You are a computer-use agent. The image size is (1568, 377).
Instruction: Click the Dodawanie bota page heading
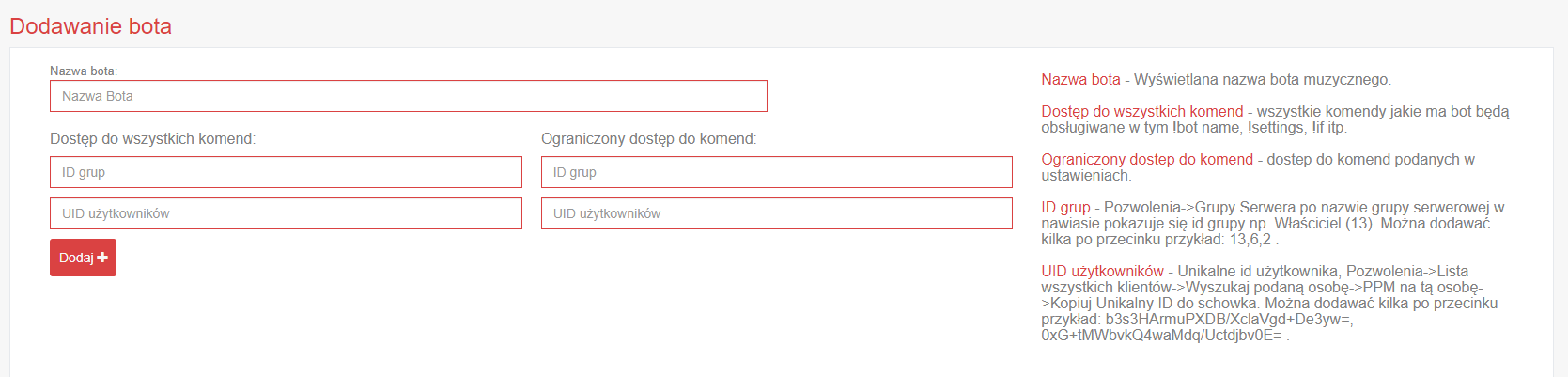tap(91, 26)
